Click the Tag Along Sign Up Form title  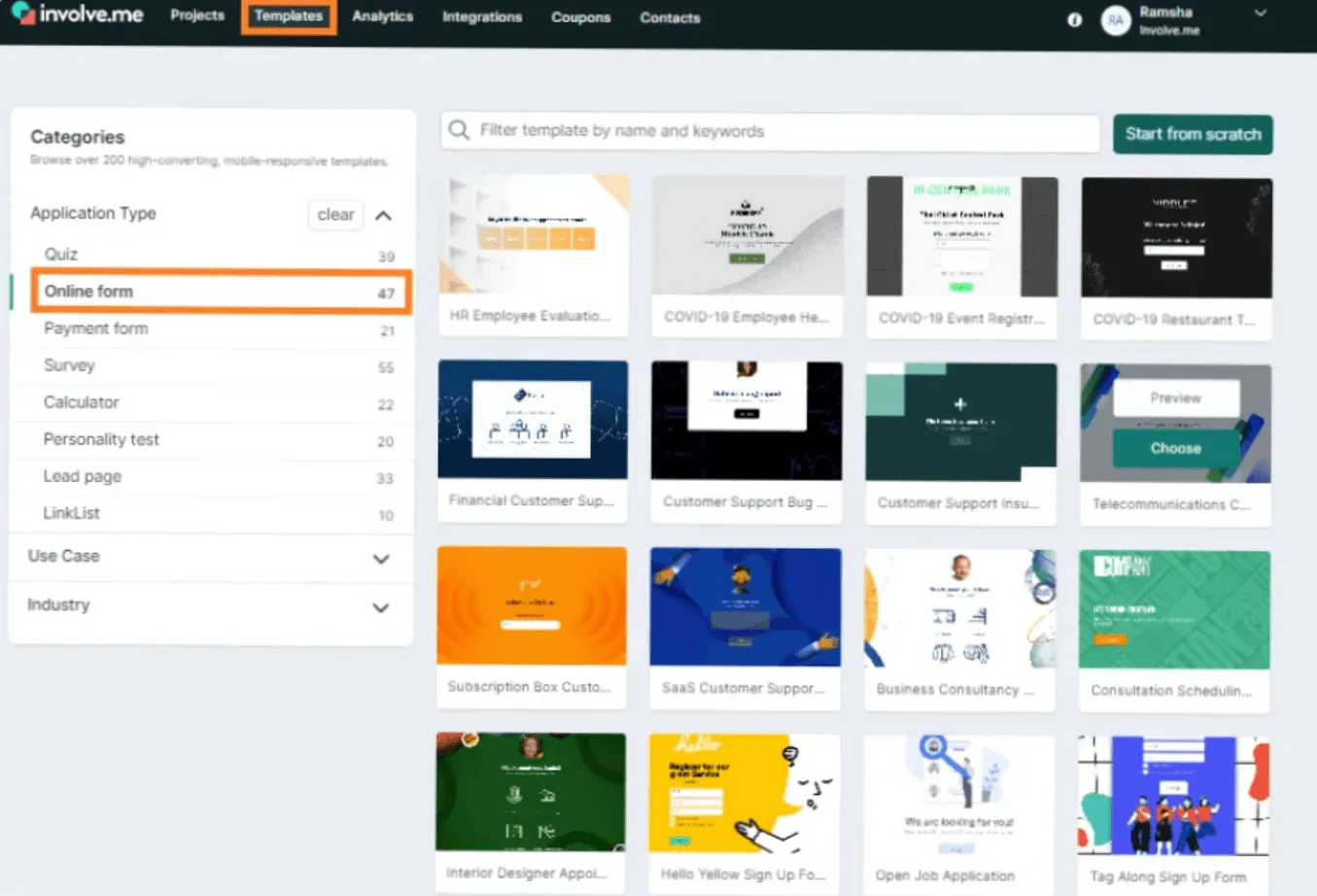[1167, 877]
